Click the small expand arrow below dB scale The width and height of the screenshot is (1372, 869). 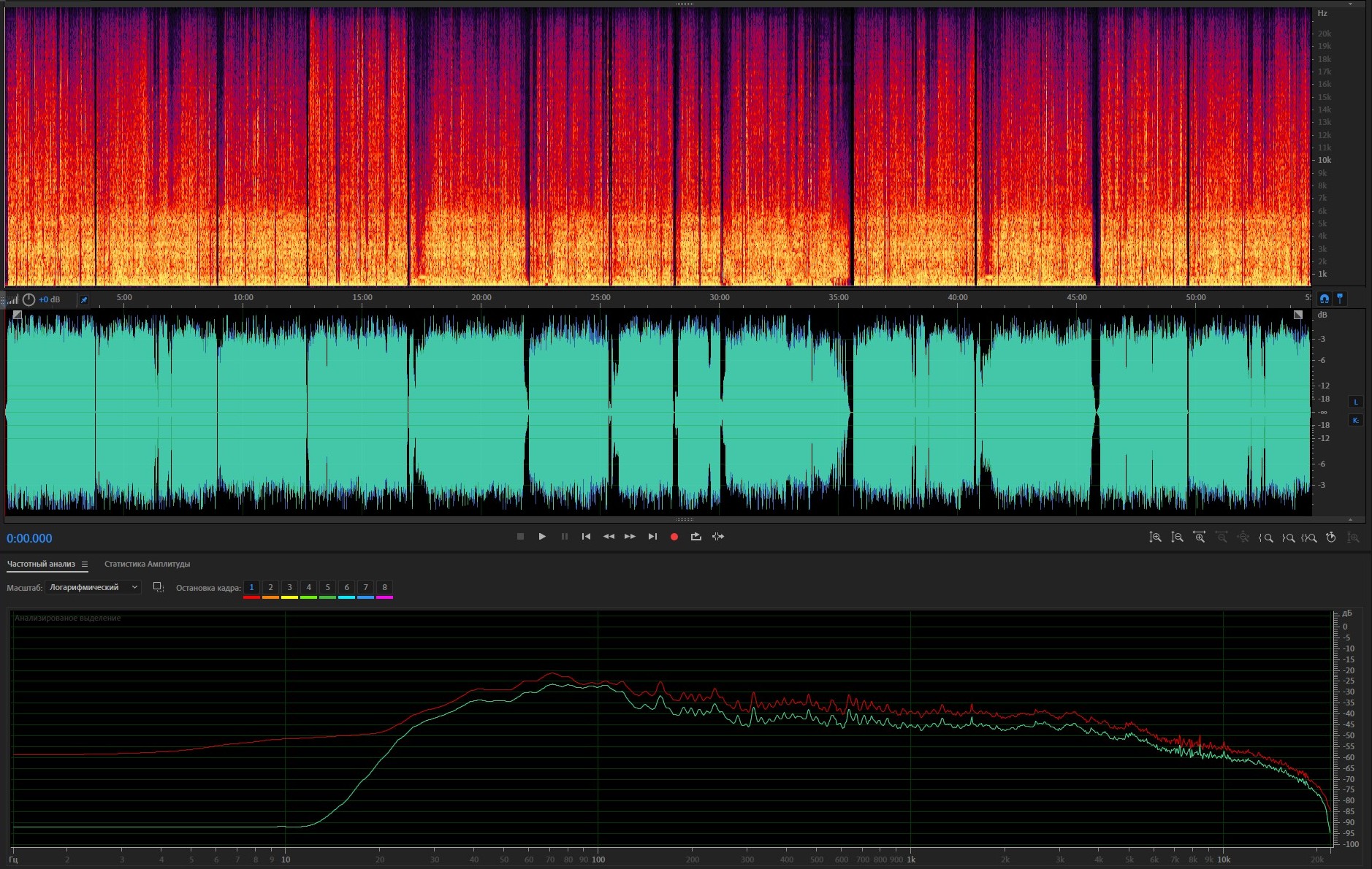tap(1350, 520)
